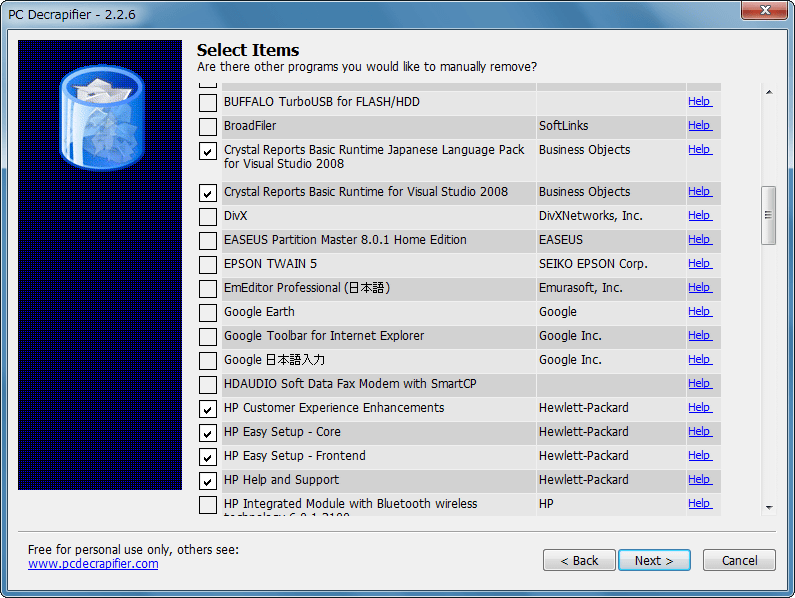The width and height of the screenshot is (795, 598).
Task: Check HP Integrated Module with Bluetooth checkbox
Action: [x=208, y=505]
